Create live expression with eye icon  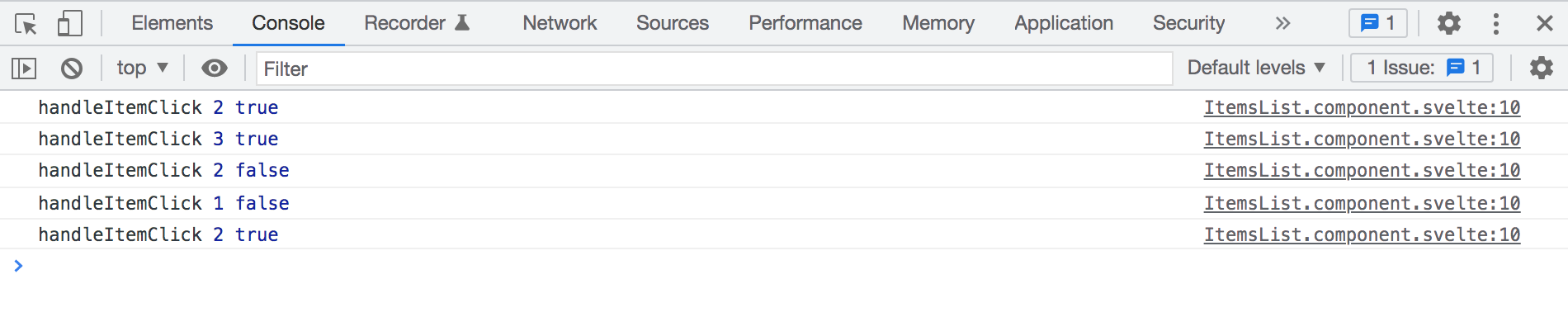(x=215, y=68)
